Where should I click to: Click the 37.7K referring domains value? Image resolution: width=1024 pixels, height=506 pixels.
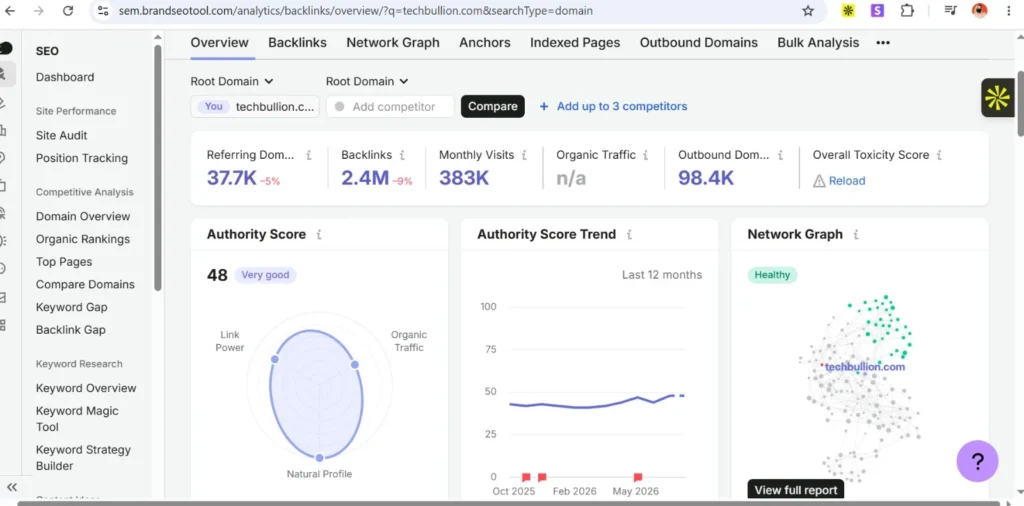click(232, 178)
